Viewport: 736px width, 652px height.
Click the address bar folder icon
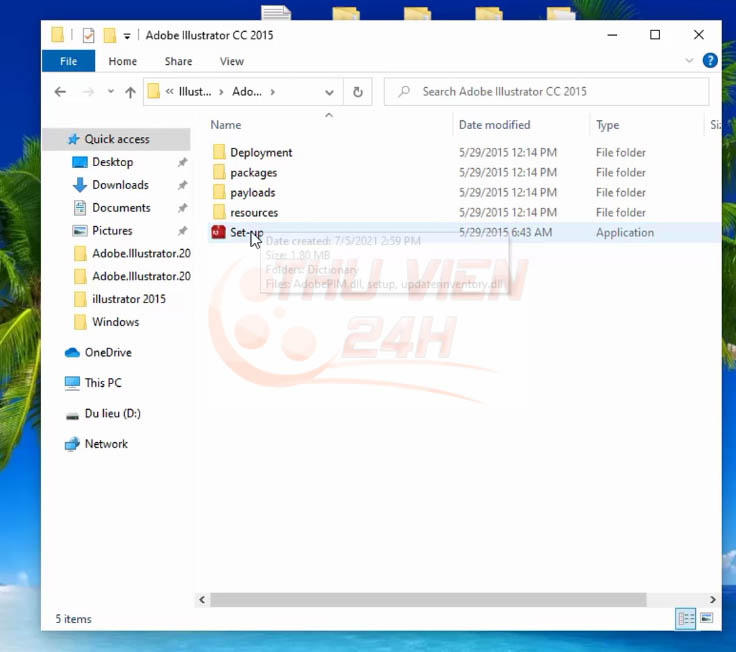(153, 91)
